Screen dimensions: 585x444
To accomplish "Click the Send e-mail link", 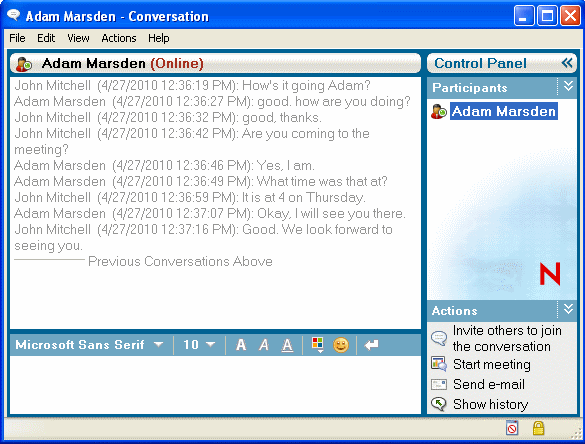I will point(489,384).
